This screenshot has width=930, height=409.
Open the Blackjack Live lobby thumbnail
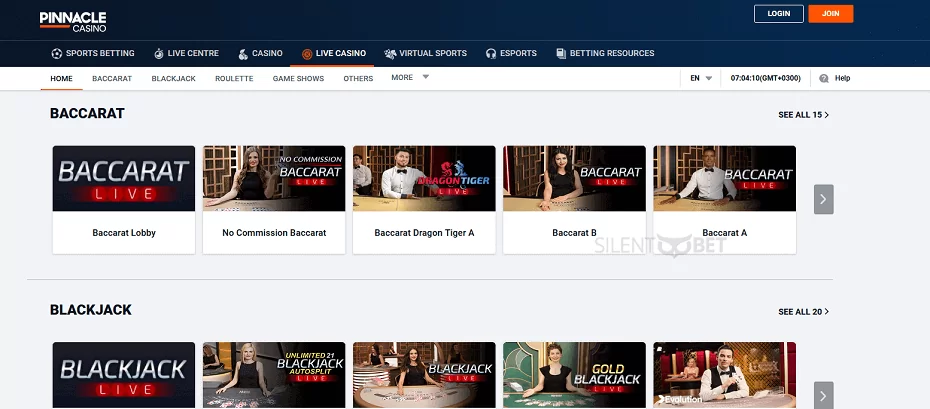(124, 375)
